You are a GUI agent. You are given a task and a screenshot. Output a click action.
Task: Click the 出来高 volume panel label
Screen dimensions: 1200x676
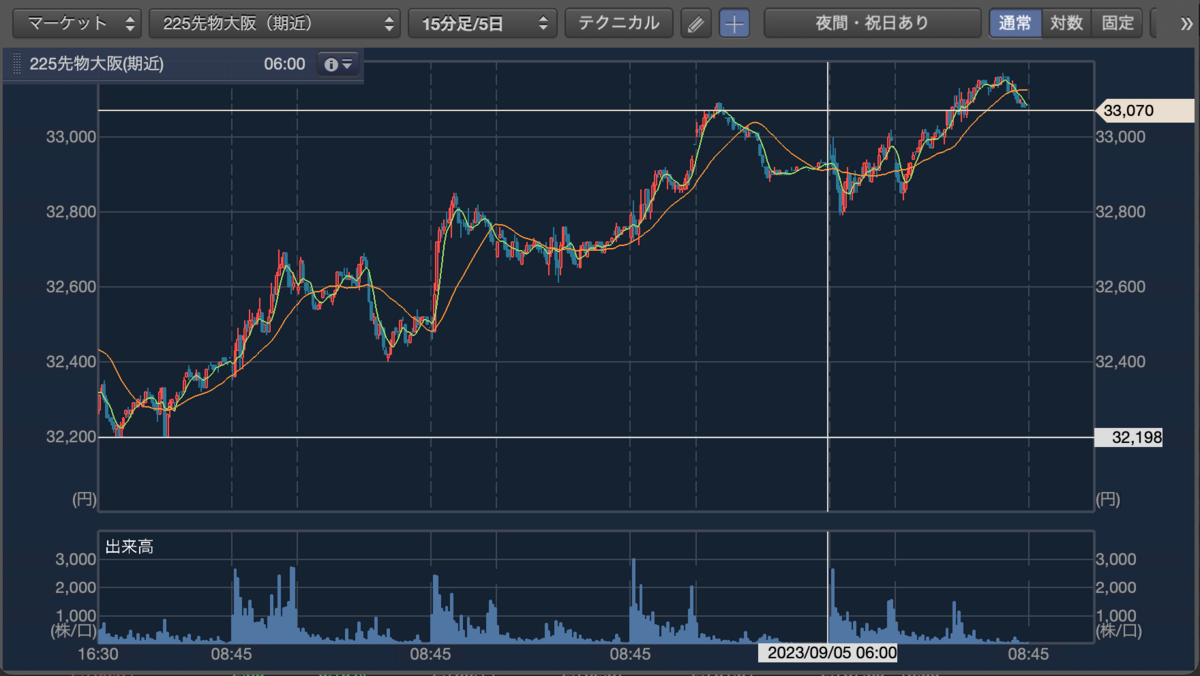point(129,546)
